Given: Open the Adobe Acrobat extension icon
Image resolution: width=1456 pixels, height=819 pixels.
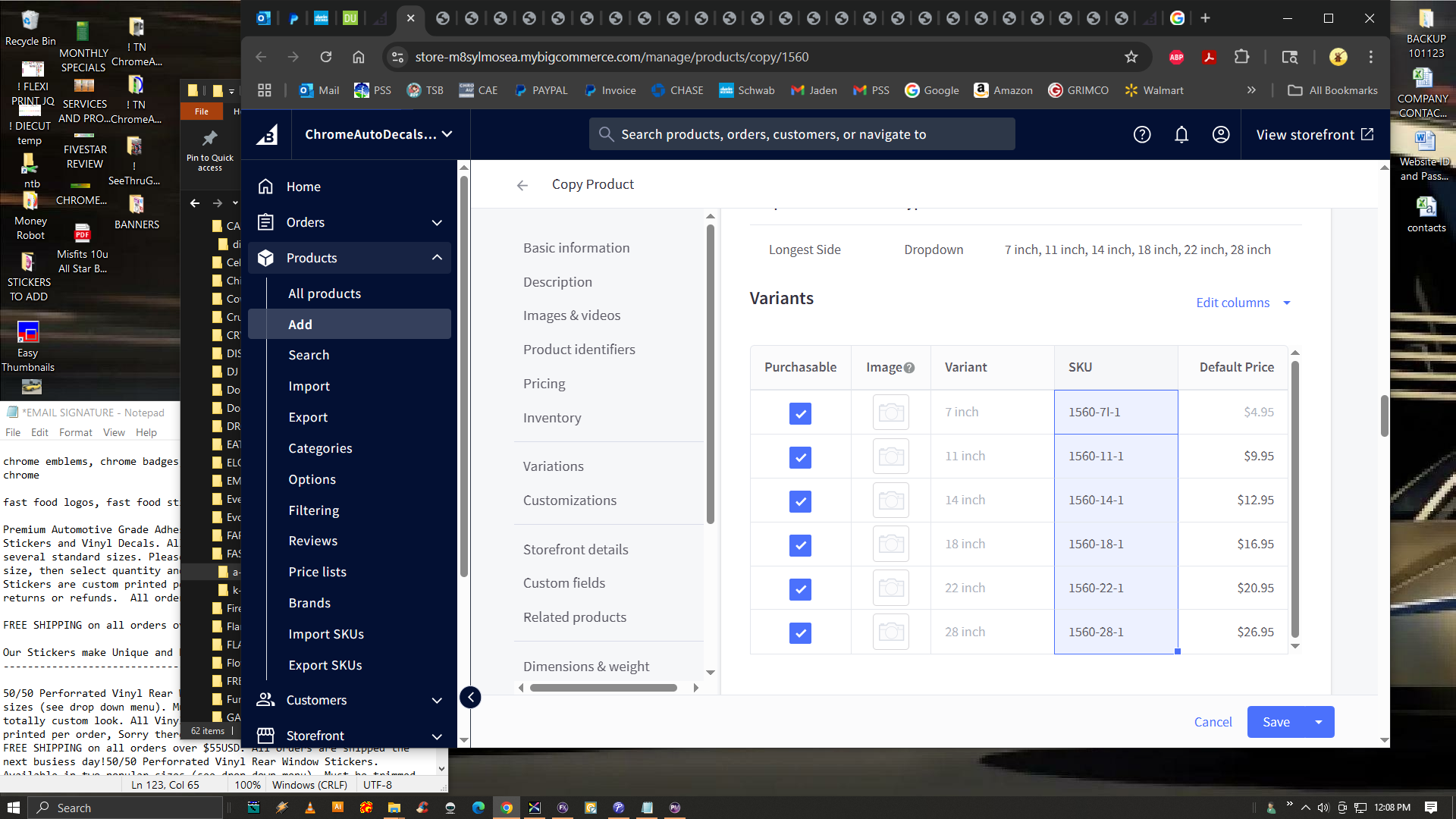Looking at the screenshot, I should point(1209,57).
